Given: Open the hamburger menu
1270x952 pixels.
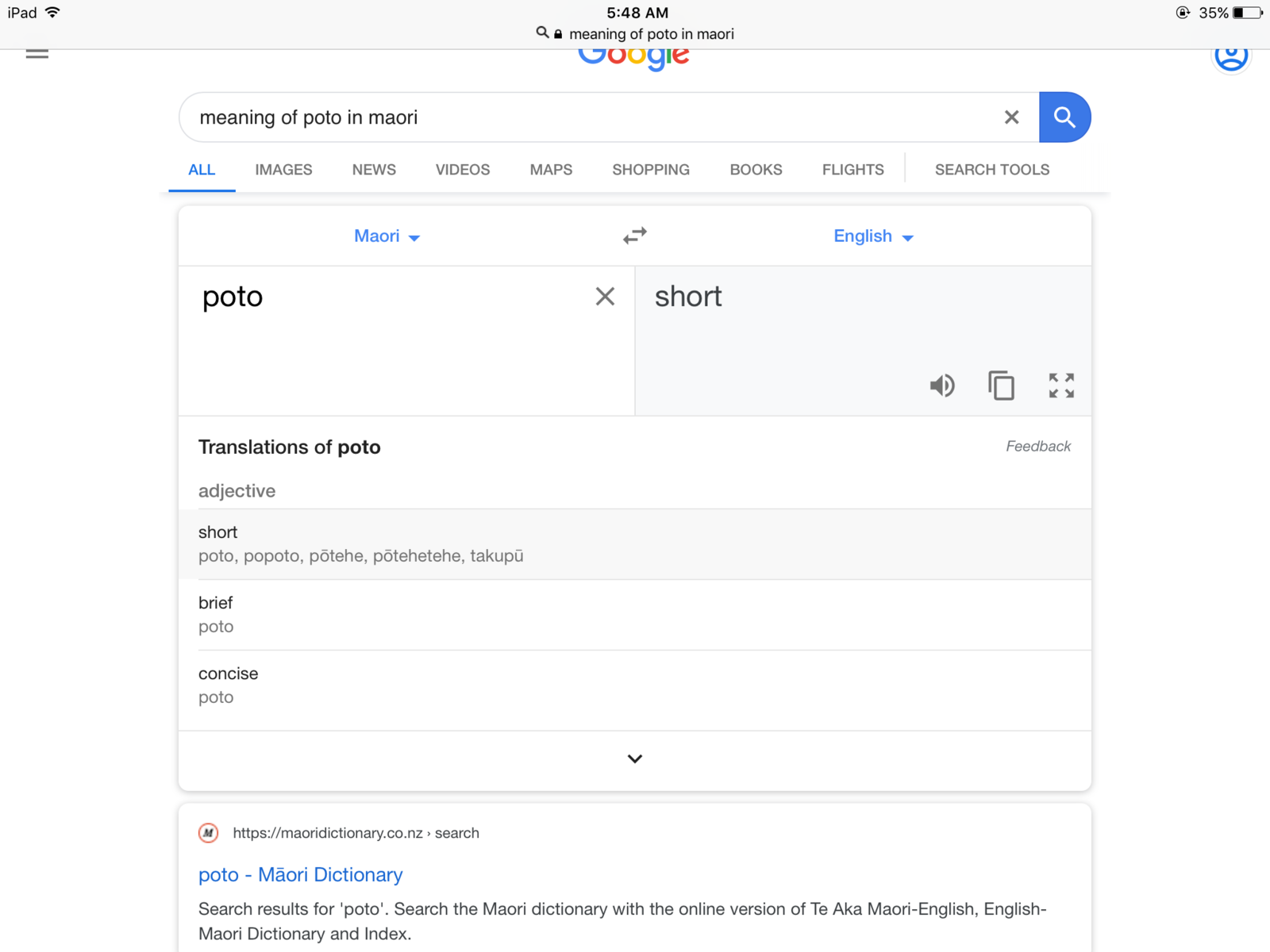Looking at the screenshot, I should pyautogui.click(x=37, y=54).
